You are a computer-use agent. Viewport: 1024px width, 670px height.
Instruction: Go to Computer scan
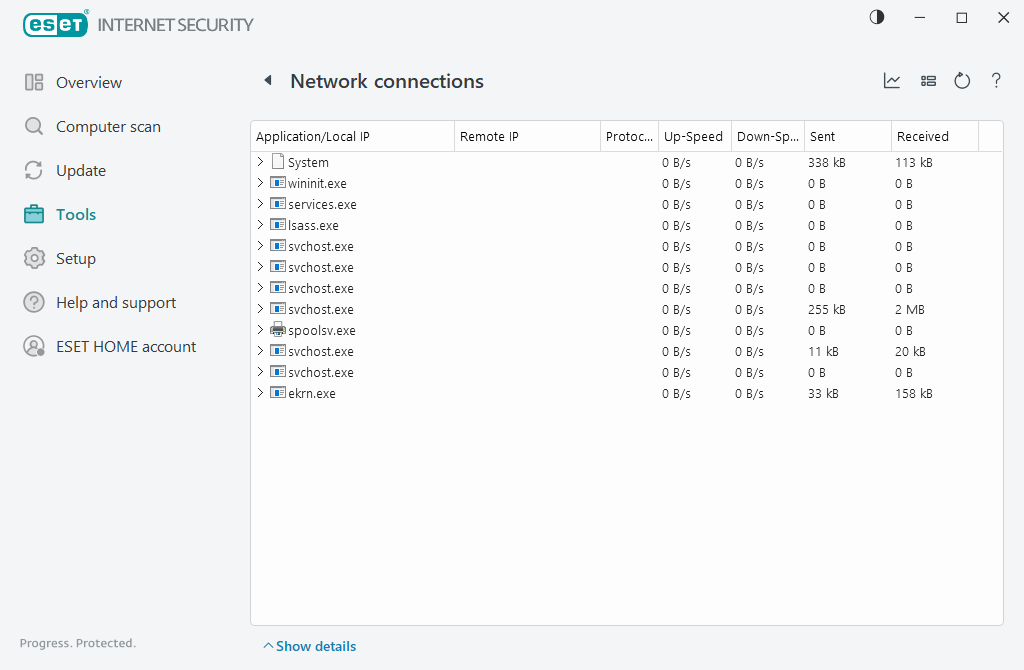click(x=107, y=127)
